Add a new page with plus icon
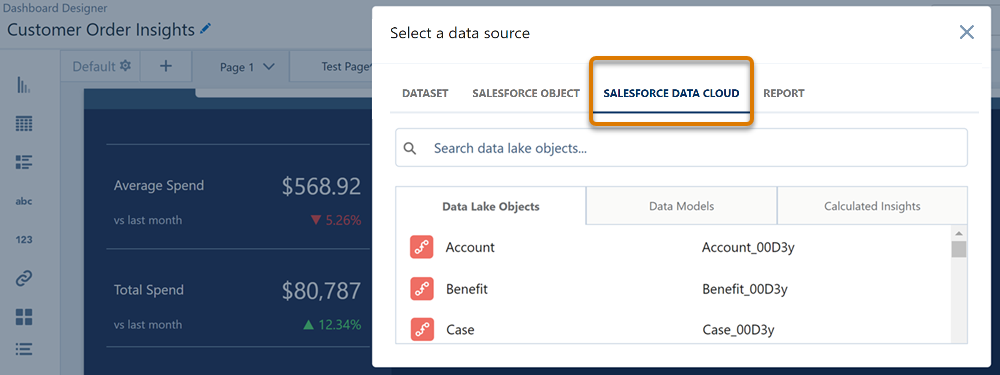 (x=166, y=66)
